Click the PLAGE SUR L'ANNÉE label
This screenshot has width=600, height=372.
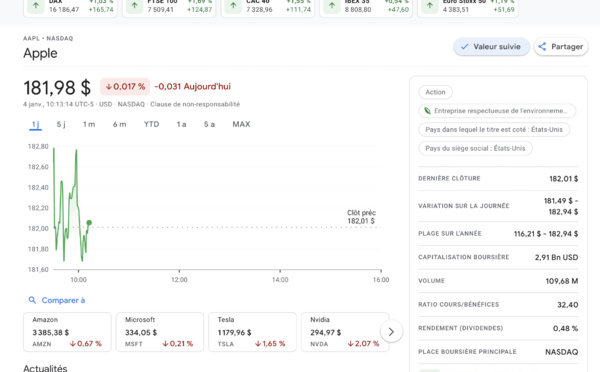point(450,233)
